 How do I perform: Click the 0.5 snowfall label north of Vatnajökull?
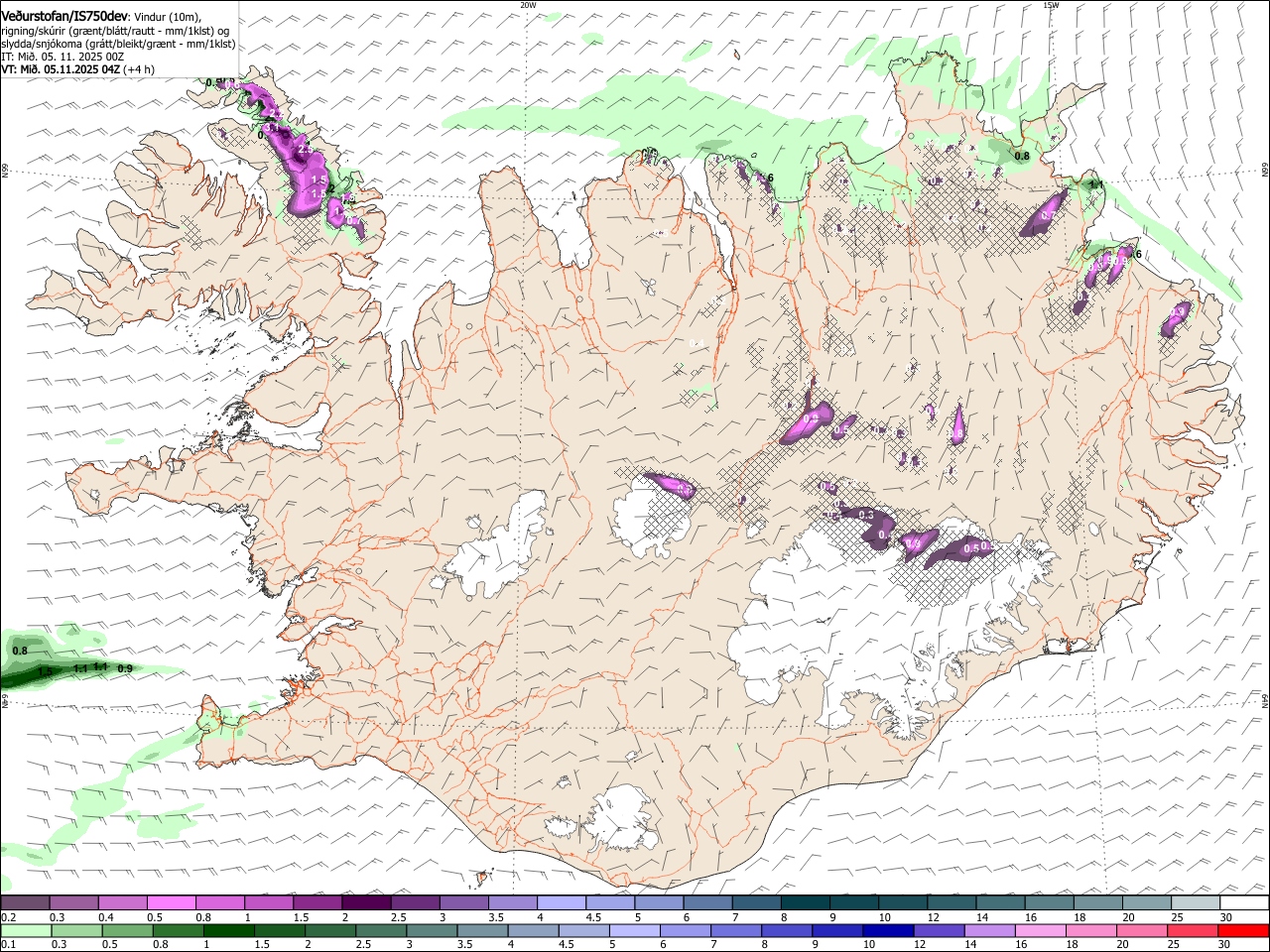tap(972, 548)
